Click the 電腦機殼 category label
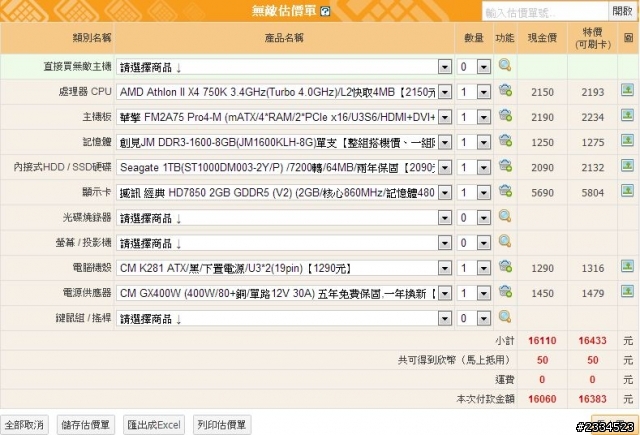Image resolution: width=640 pixels, height=435 pixels. pos(92,268)
